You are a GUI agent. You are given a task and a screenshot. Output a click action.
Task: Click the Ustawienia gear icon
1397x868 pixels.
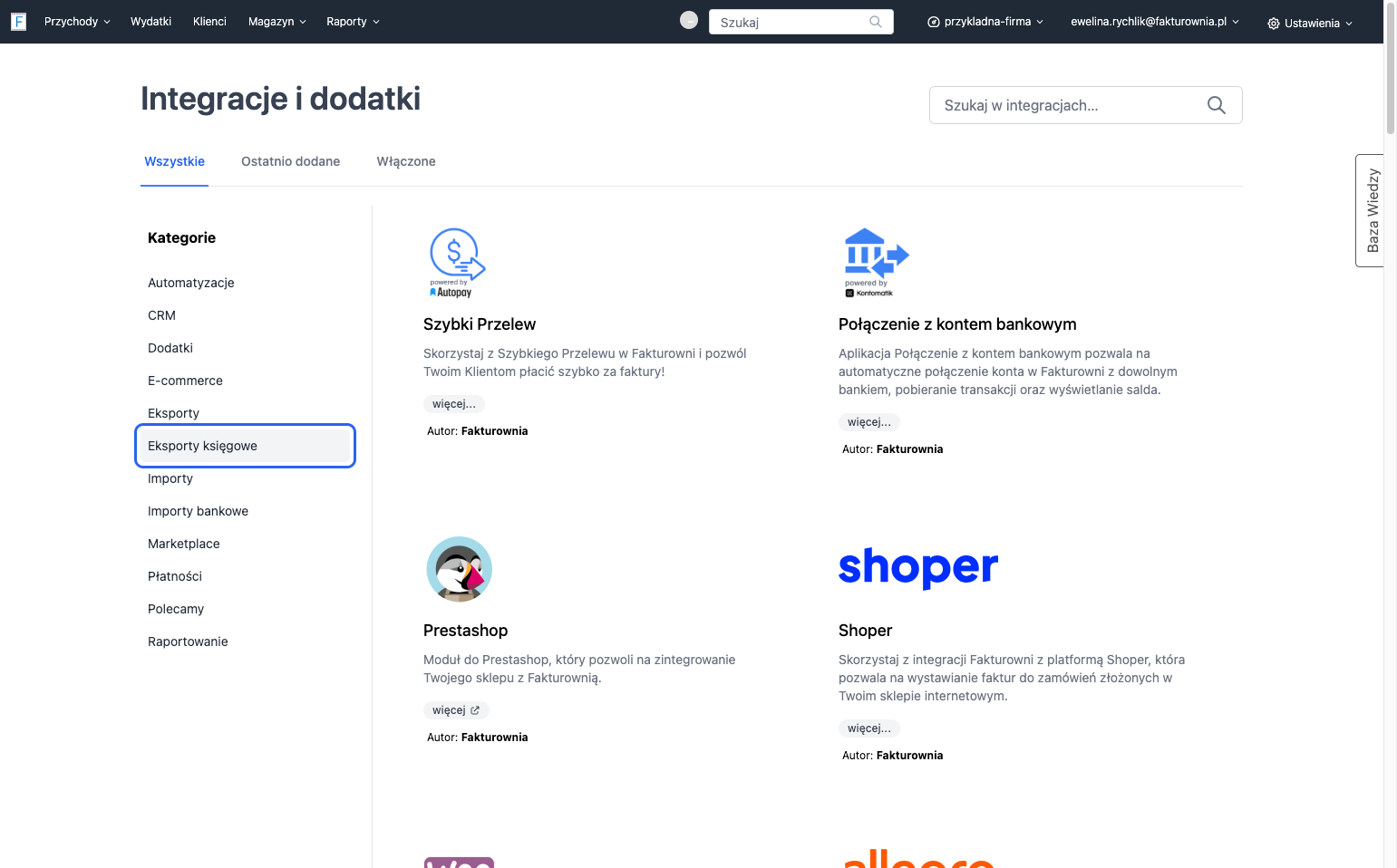[1274, 24]
